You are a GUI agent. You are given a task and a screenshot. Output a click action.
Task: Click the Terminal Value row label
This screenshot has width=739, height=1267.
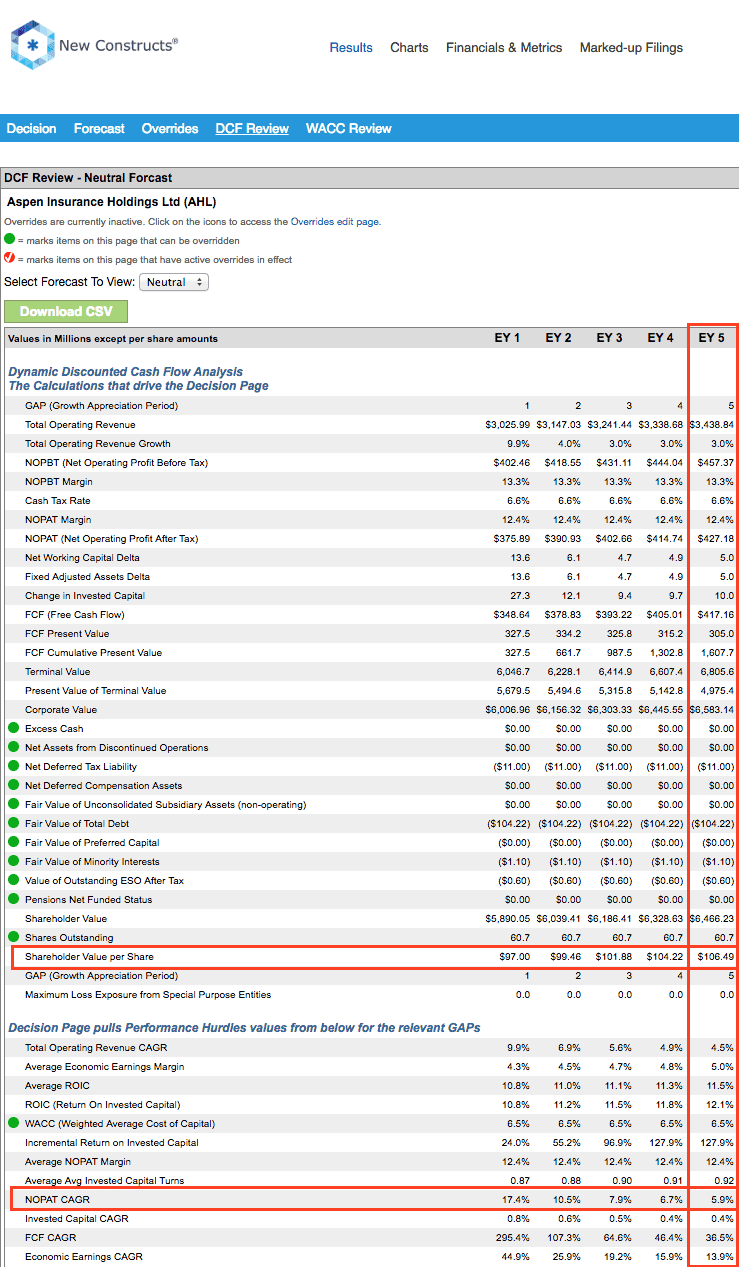57,671
